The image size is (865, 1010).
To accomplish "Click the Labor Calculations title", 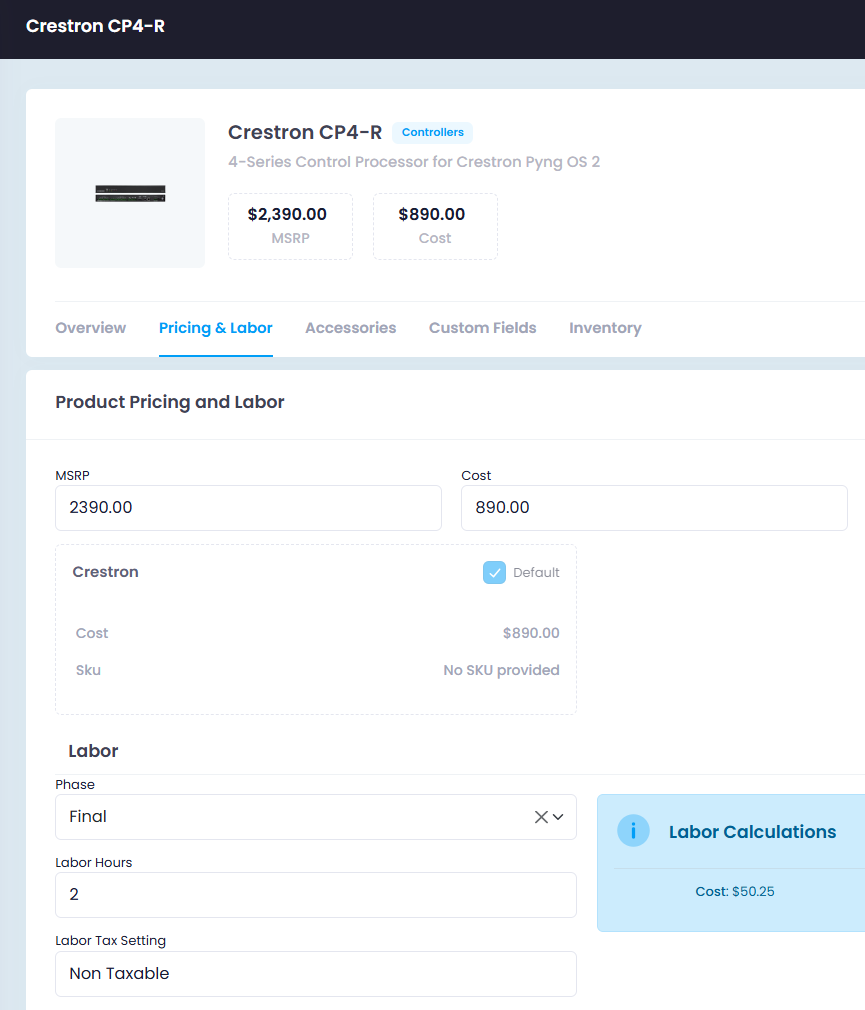I will click(x=752, y=832).
